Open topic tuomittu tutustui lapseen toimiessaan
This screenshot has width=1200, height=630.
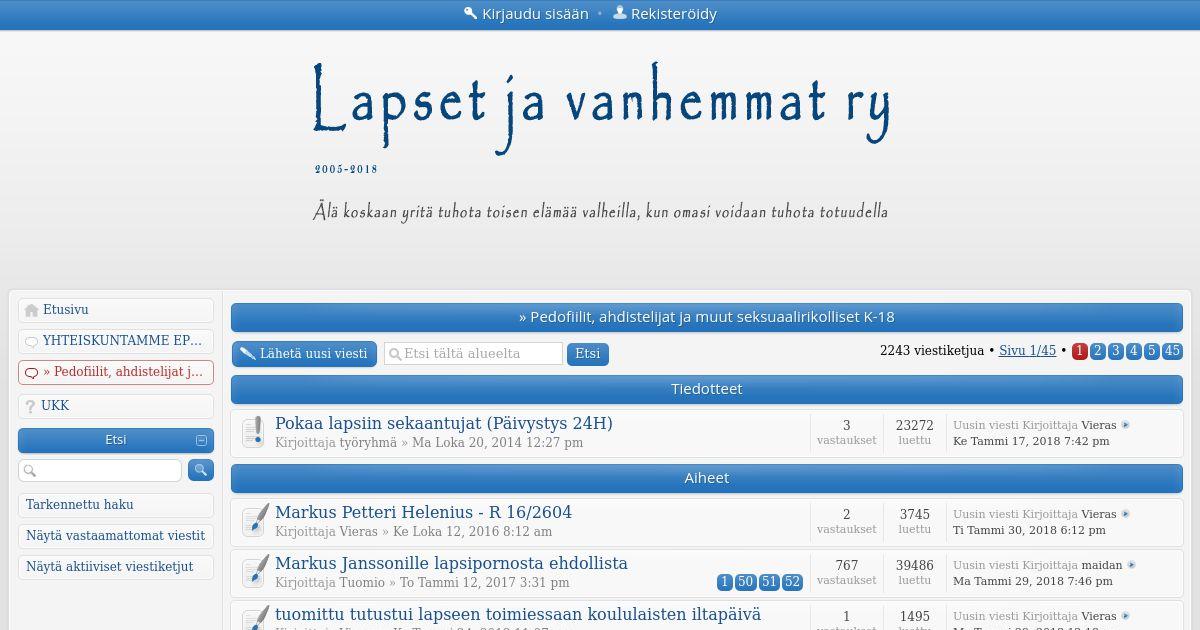[518, 614]
